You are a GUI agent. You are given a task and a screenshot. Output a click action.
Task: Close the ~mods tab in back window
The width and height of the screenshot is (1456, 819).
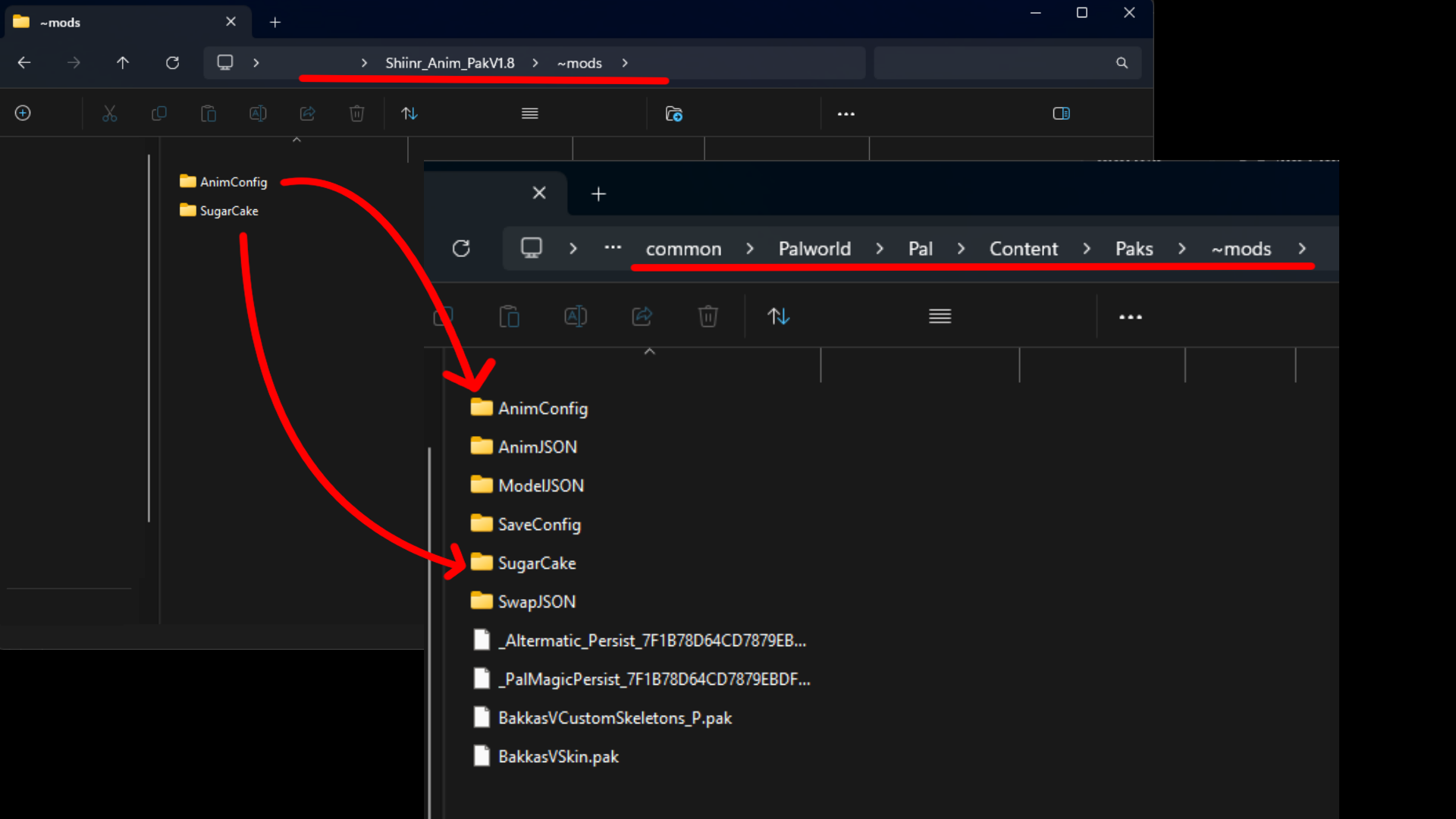[231, 22]
